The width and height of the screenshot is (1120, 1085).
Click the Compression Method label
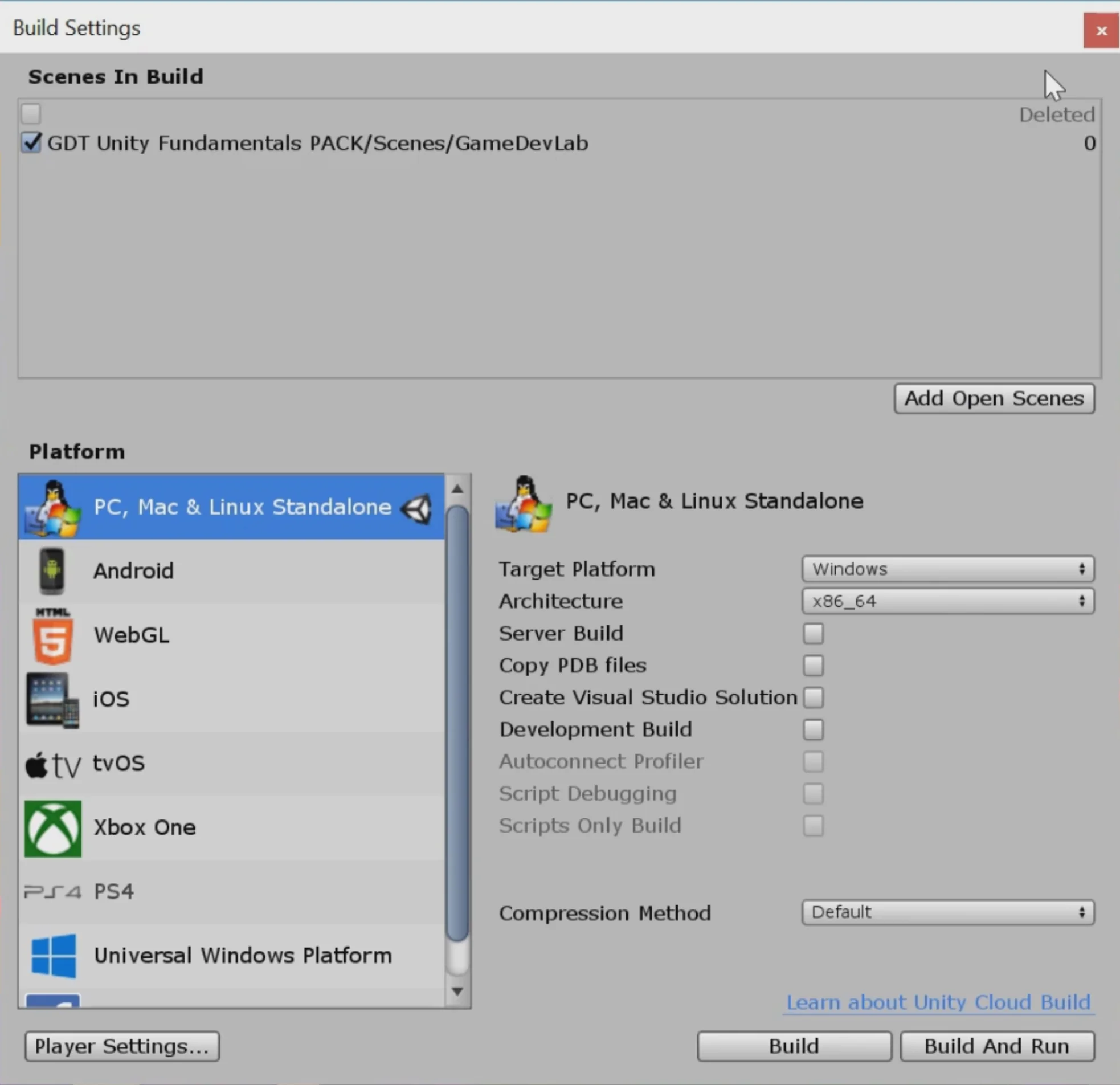[x=605, y=913]
